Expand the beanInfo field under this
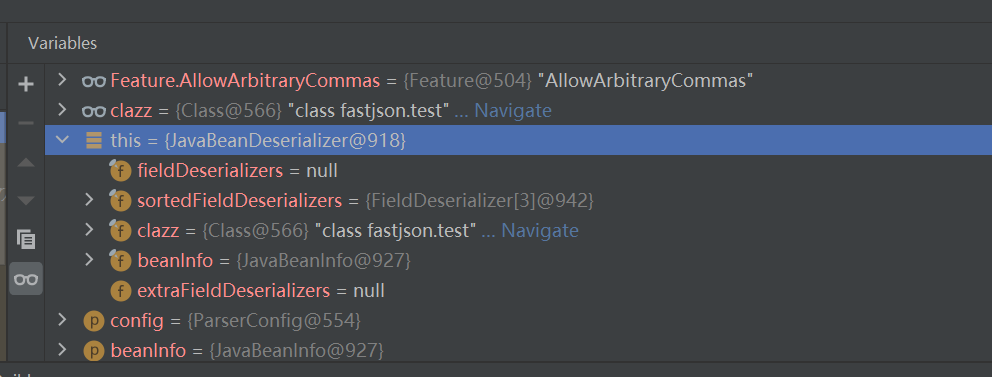This screenshot has height=377, width=992. coord(89,260)
